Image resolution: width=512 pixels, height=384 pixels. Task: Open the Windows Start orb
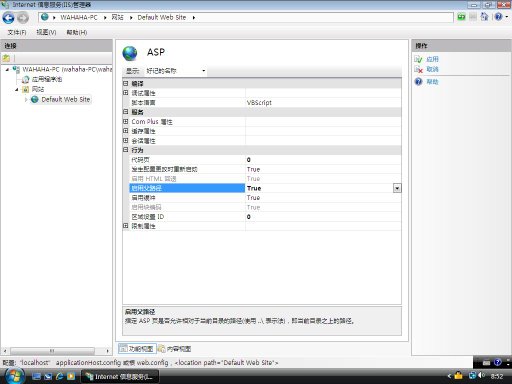14,376
